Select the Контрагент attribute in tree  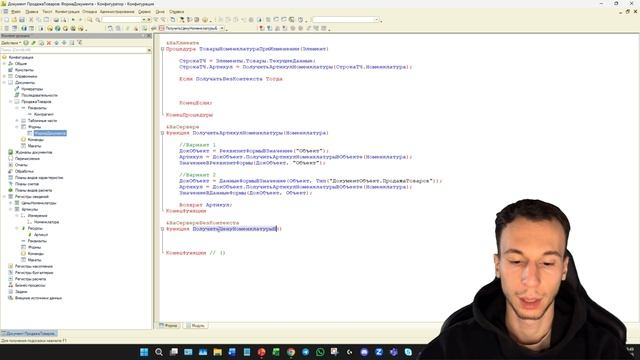coord(44,114)
